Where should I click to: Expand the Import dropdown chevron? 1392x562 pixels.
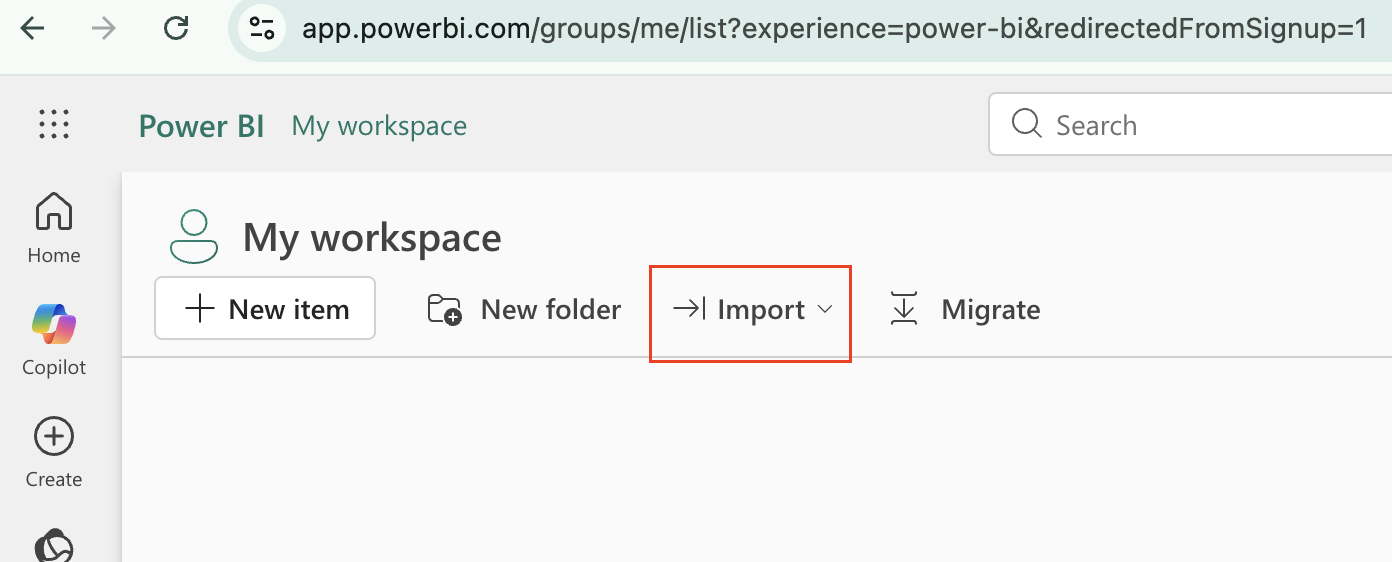(825, 310)
